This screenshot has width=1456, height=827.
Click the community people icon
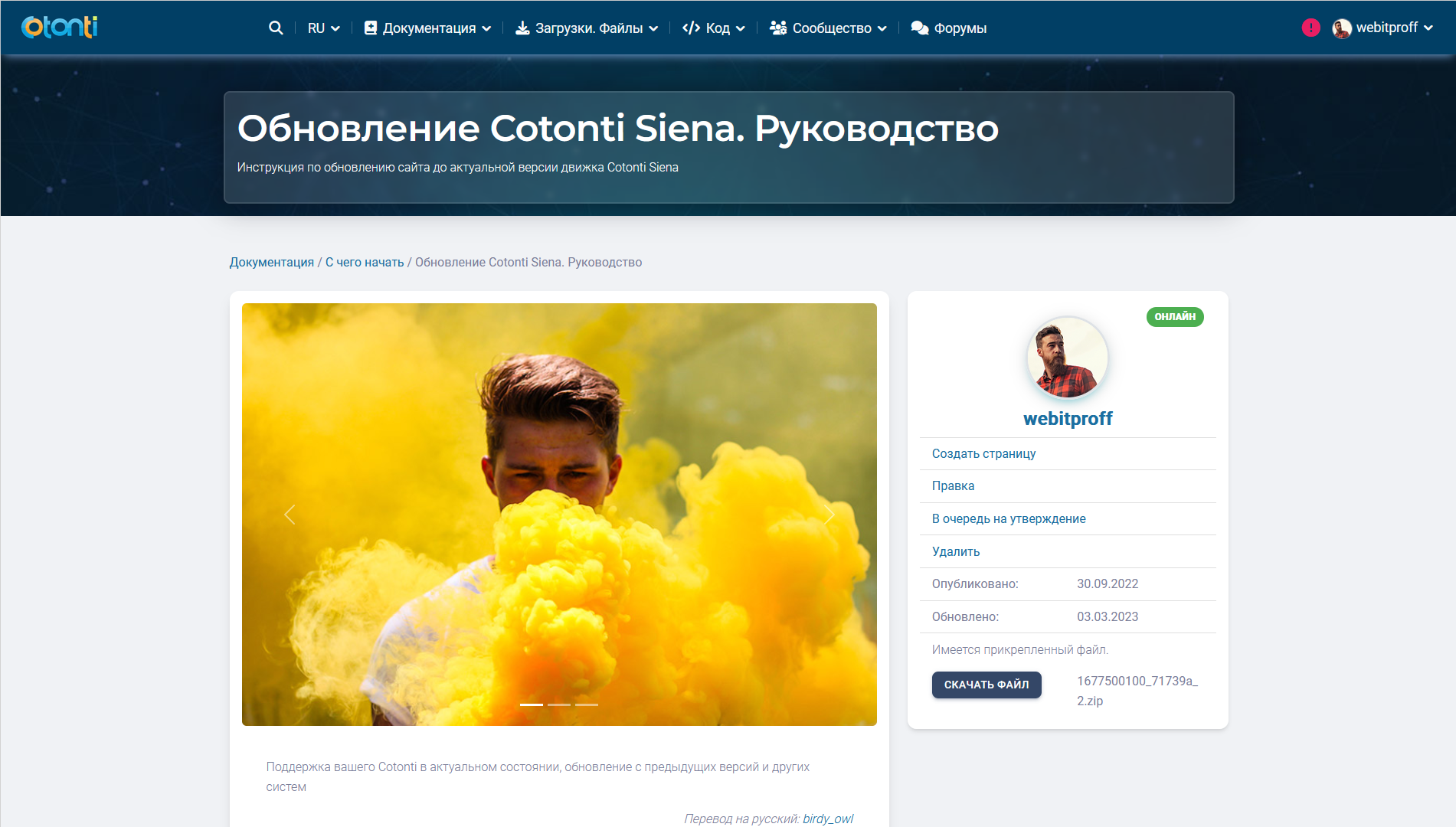tap(778, 28)
